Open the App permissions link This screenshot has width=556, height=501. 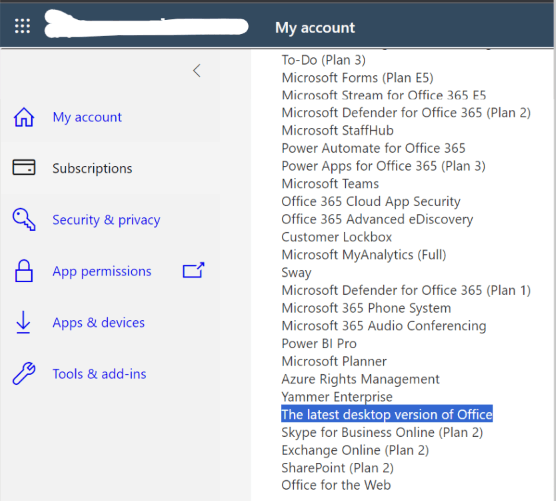(102, 271)
